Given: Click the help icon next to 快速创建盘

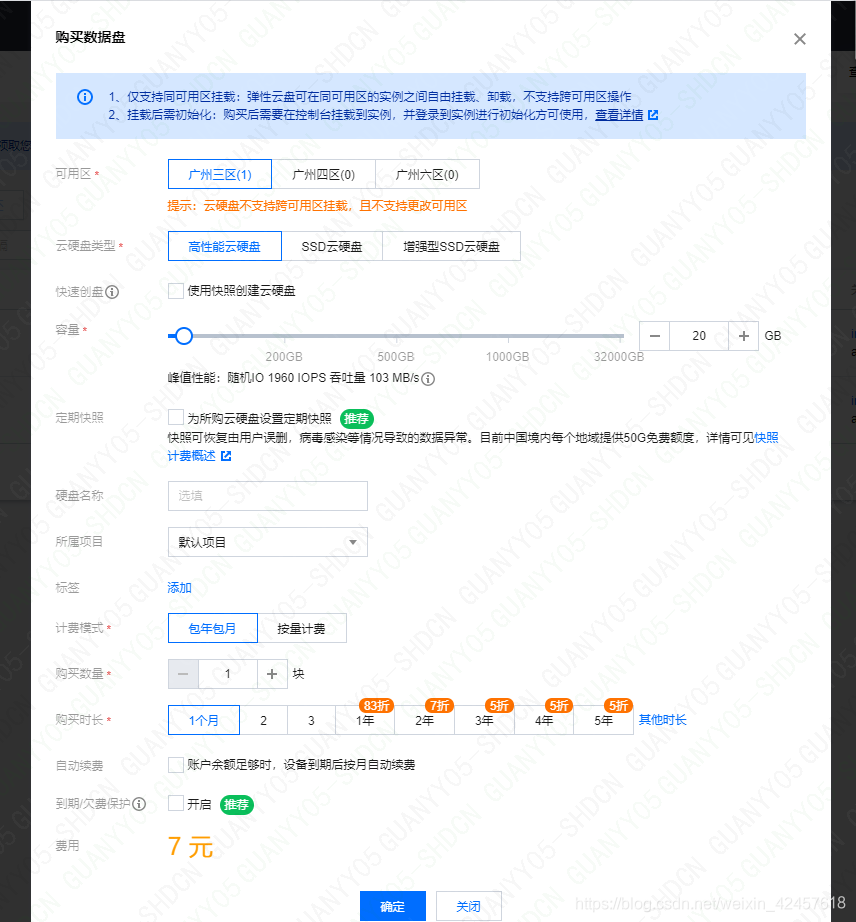Looking at the screenshot, I should click(x=110, y=291).
